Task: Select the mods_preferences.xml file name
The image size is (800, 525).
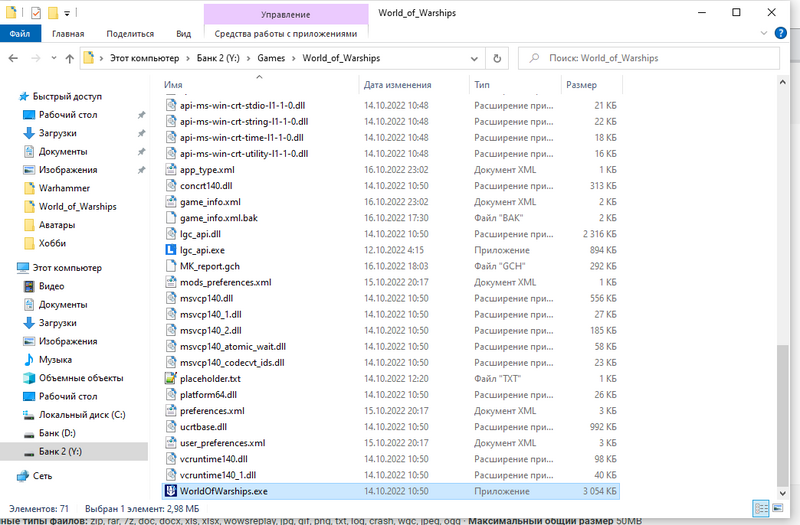Action: (x=226, y=282)
